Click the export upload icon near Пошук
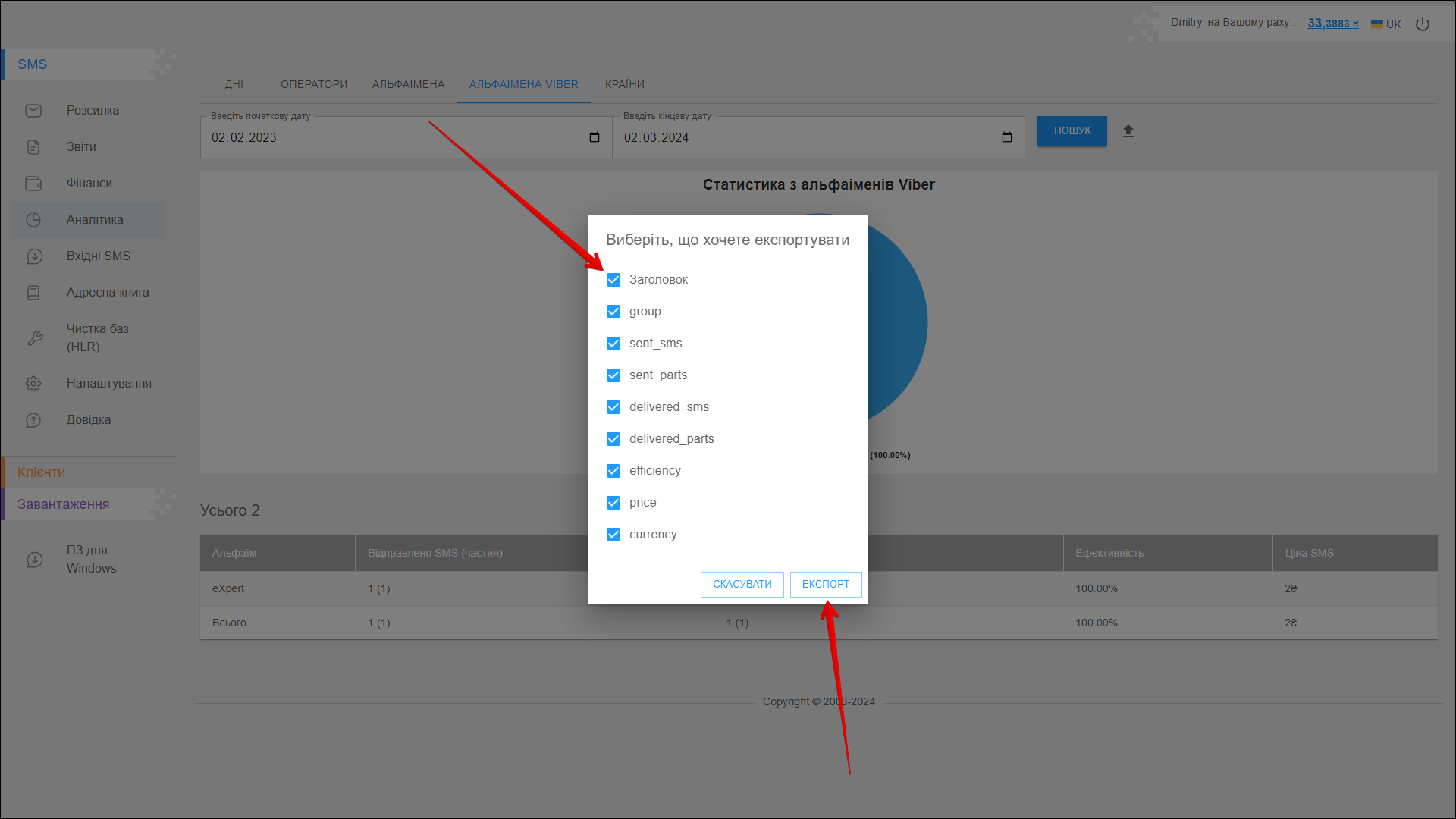 click(x=1128, y=131)
